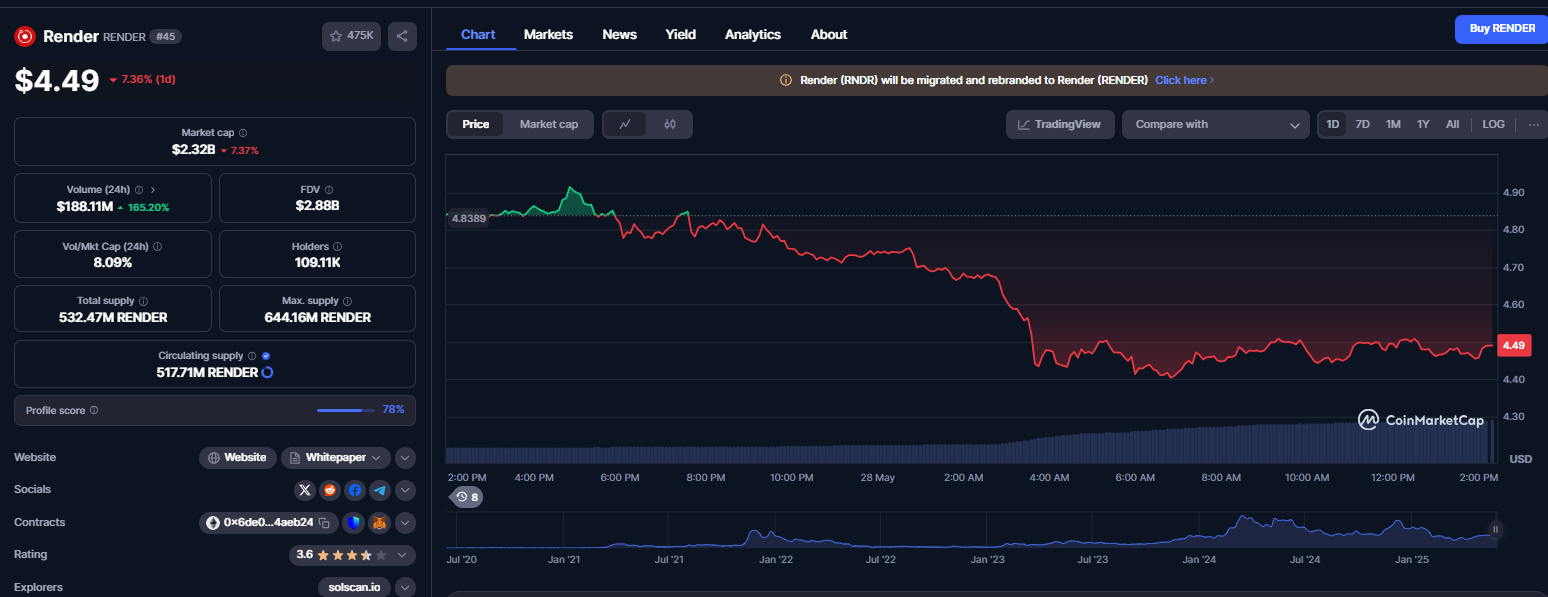Select the line chart type
Screen dimensions: 1548x597
(x=625, y=125)
